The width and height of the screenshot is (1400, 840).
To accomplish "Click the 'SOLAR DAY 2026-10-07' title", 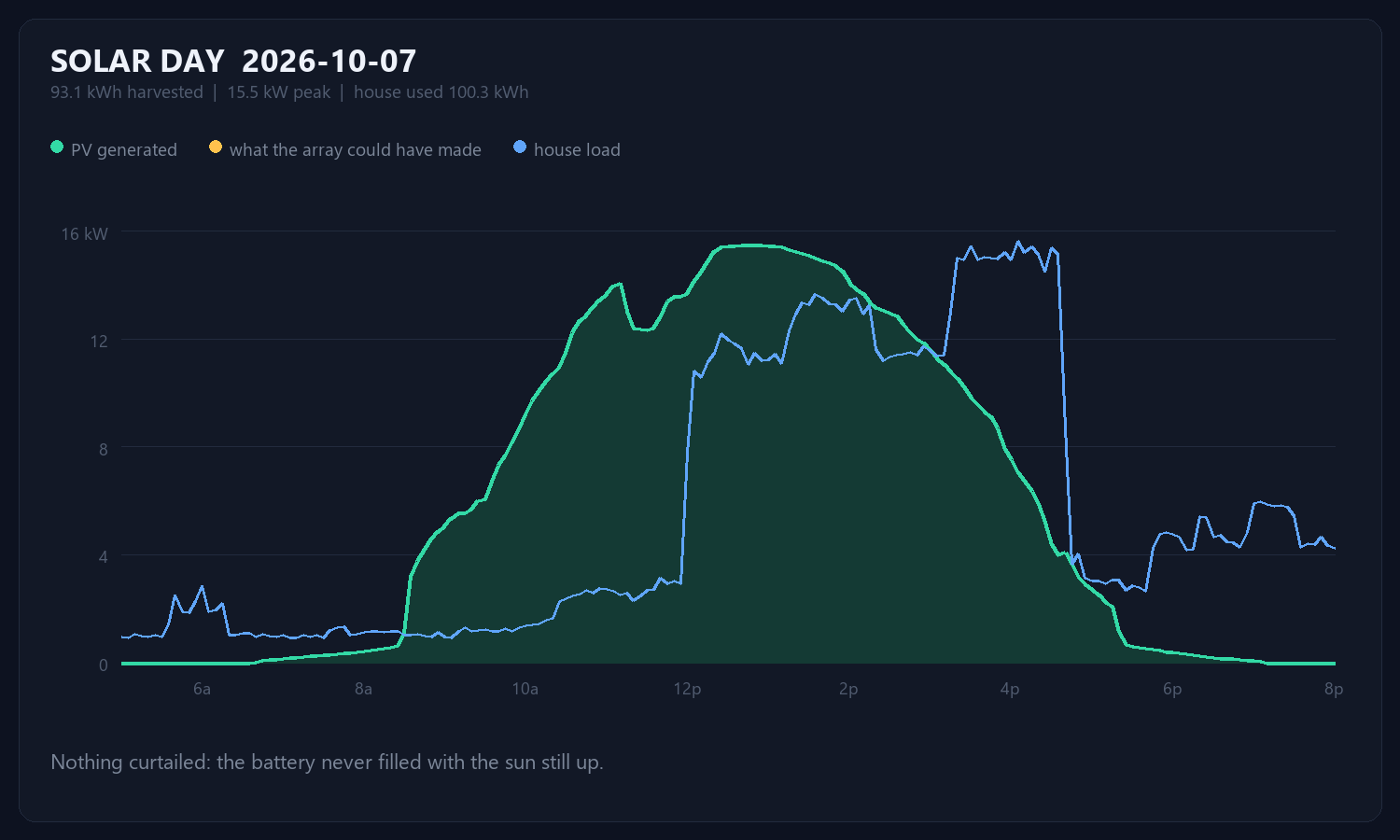I will [233, 62].
